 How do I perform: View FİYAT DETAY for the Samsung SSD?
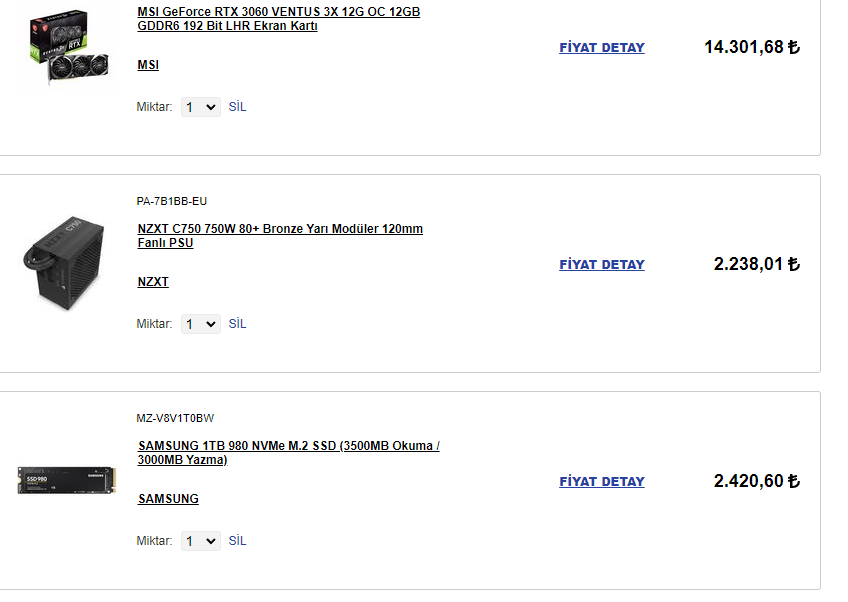(602, 482)
